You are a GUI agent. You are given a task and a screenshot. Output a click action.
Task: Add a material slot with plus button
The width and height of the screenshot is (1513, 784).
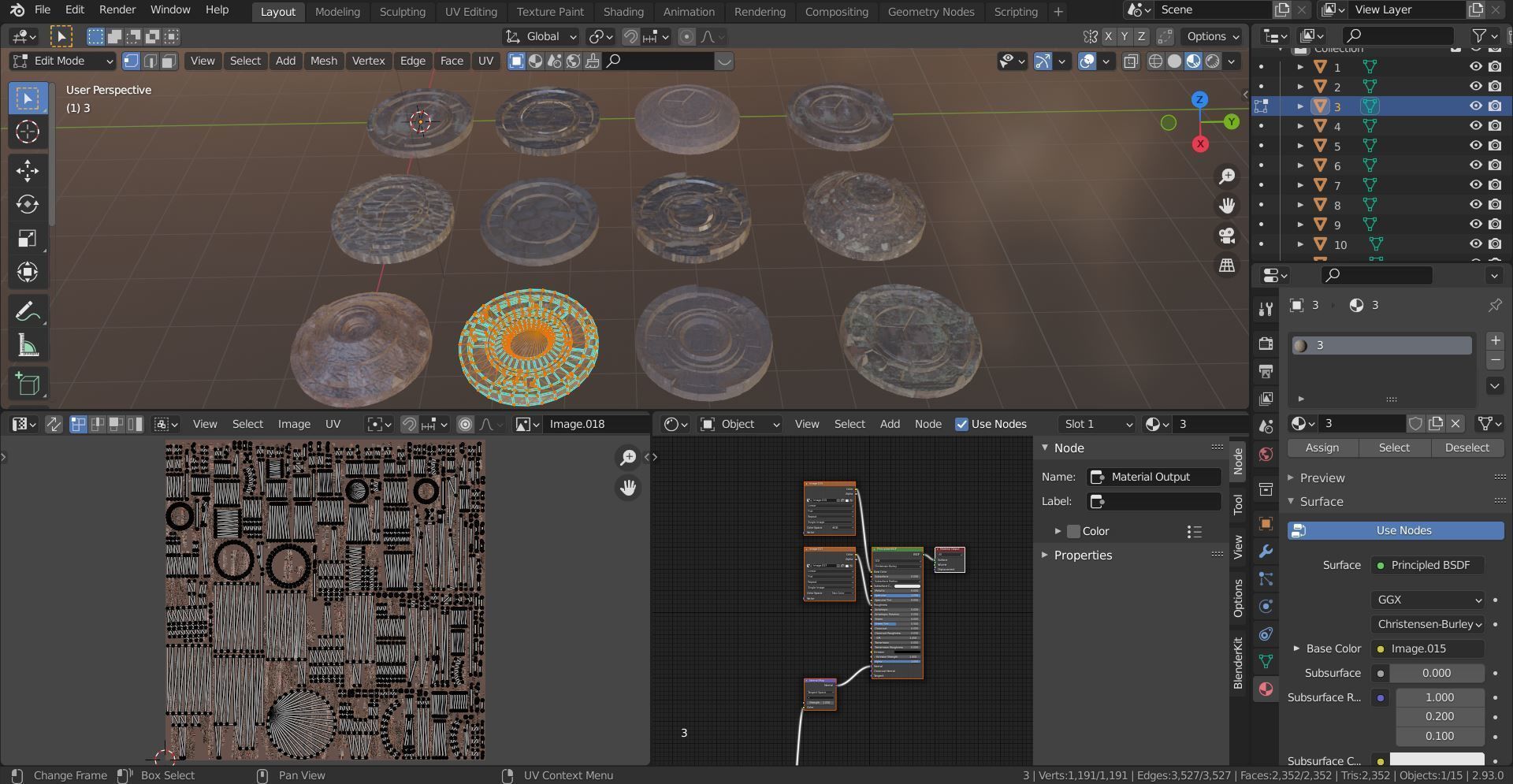[1495, 341]
